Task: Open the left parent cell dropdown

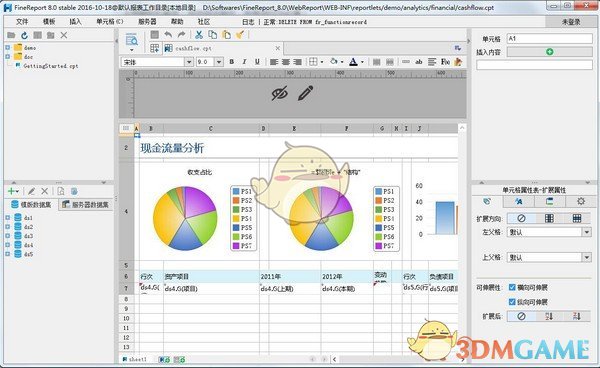Action: (587, 232)
